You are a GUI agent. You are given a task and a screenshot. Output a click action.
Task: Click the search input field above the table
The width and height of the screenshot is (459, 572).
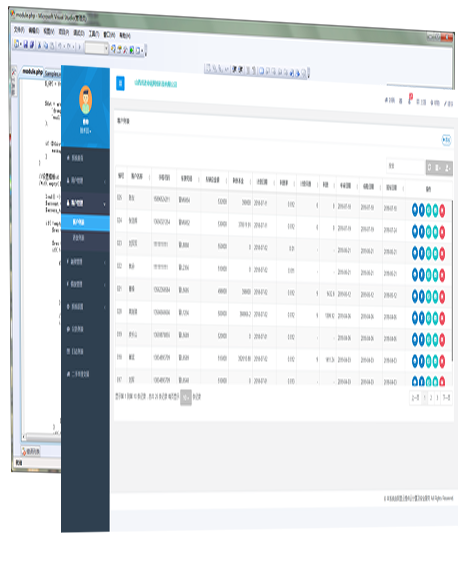(x=406, y=166)
